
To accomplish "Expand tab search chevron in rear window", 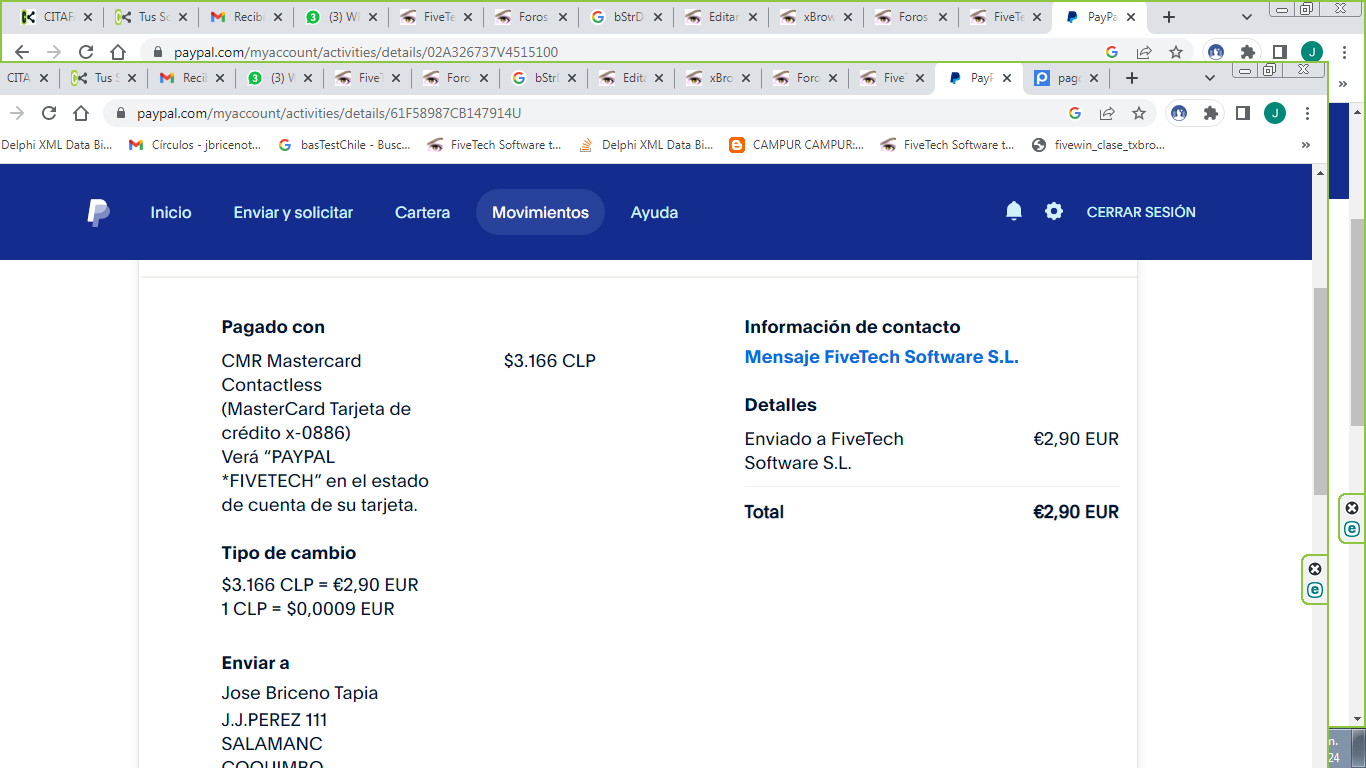I will (1247, 17).
